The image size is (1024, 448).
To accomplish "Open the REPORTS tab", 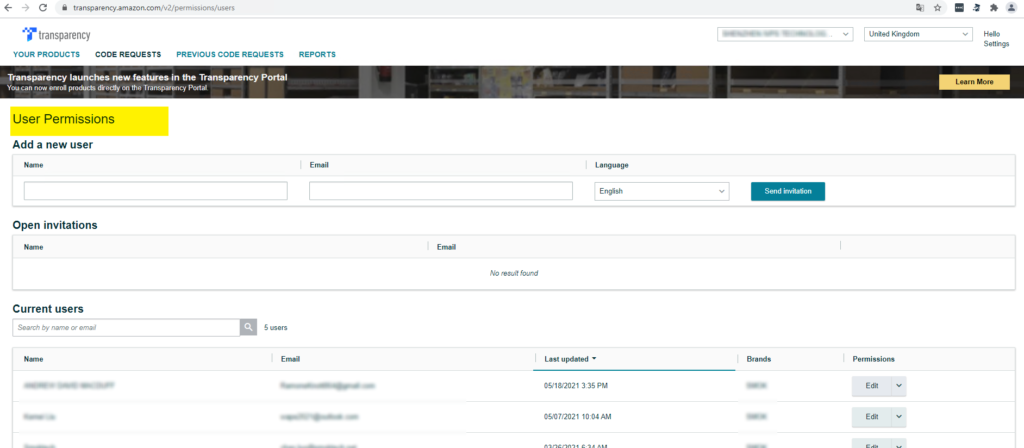I will [x=317, y=55].
